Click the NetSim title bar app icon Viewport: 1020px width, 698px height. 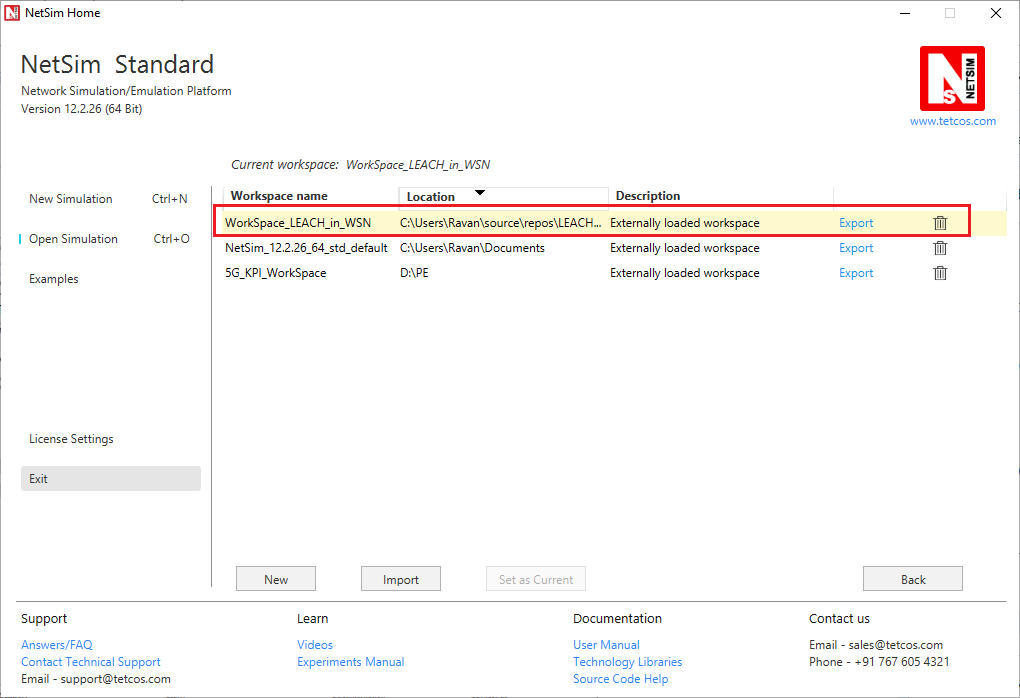pos(12,13)
